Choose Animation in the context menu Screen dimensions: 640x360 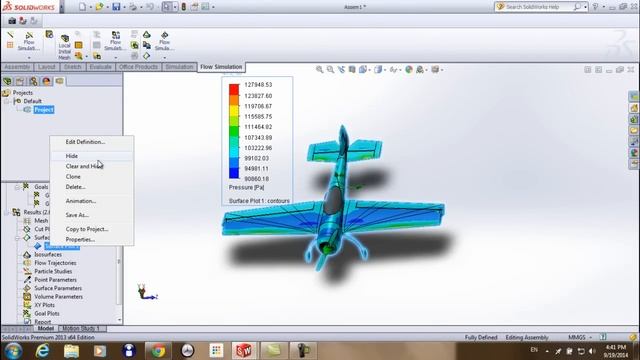tap(81, 201)
